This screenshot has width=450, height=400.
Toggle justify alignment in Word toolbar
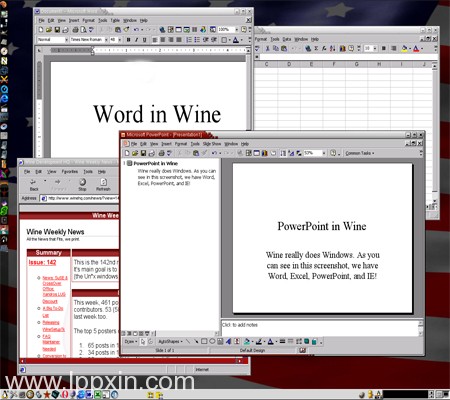pyautogui.click(x=179, y=40)
